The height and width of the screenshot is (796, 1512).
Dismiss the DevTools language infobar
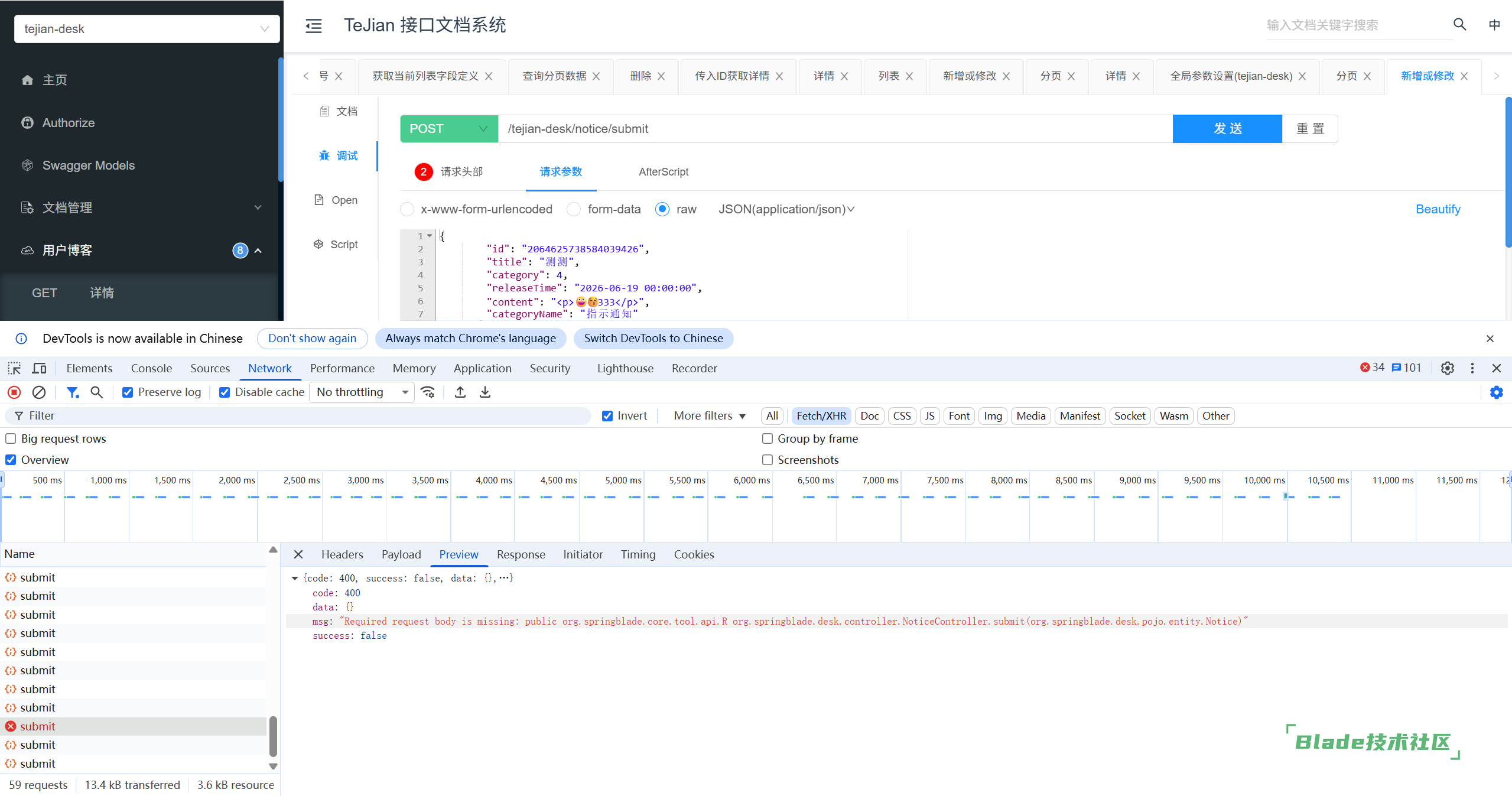1490,339
